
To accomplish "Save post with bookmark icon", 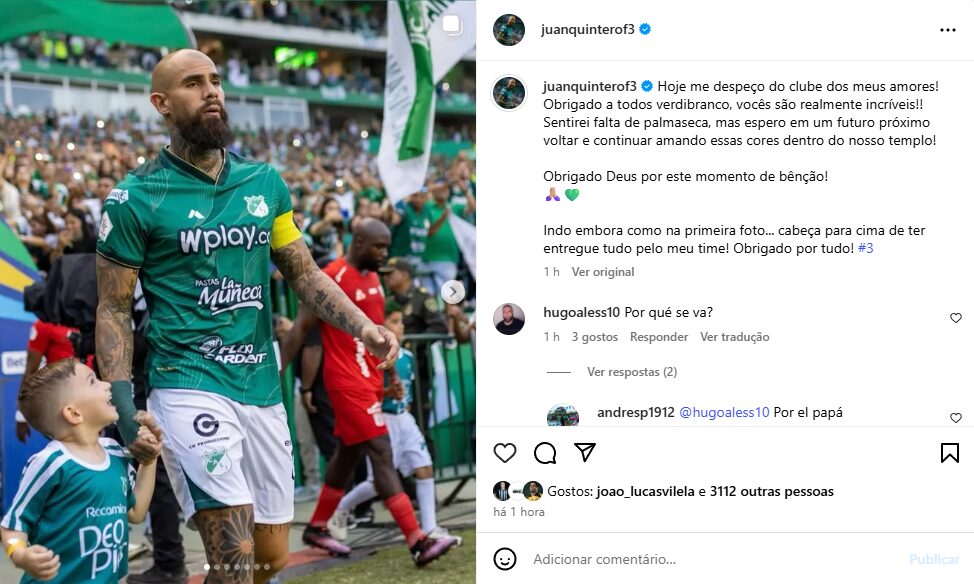I will coord(950,453).
